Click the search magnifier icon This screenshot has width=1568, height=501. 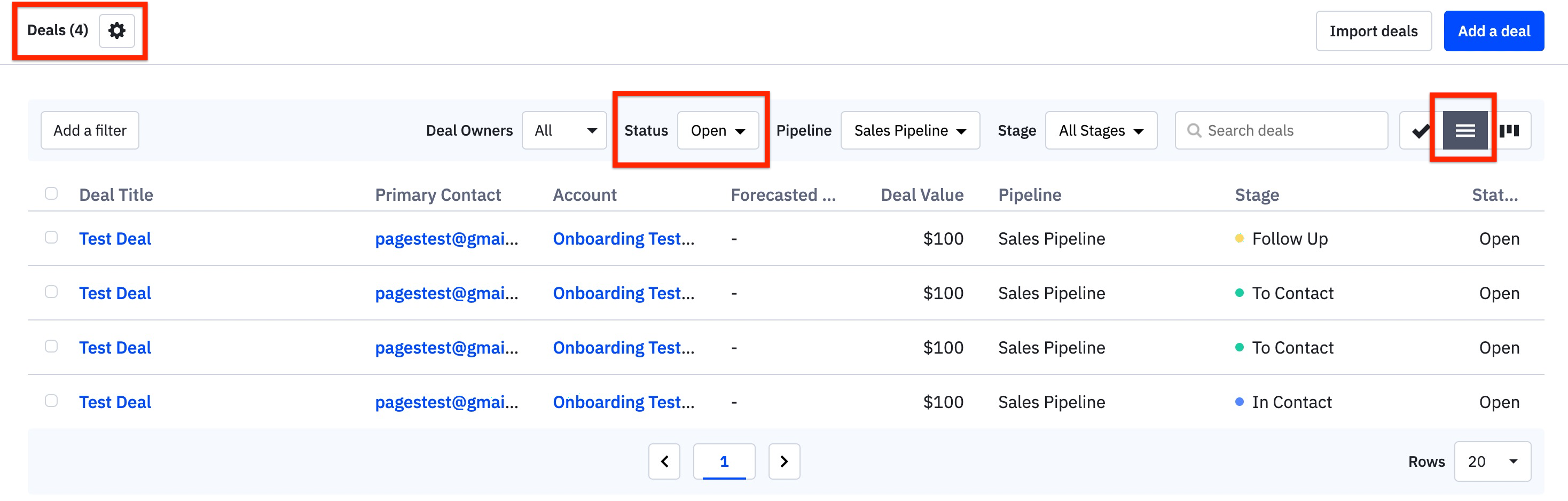coord(1194,130)
